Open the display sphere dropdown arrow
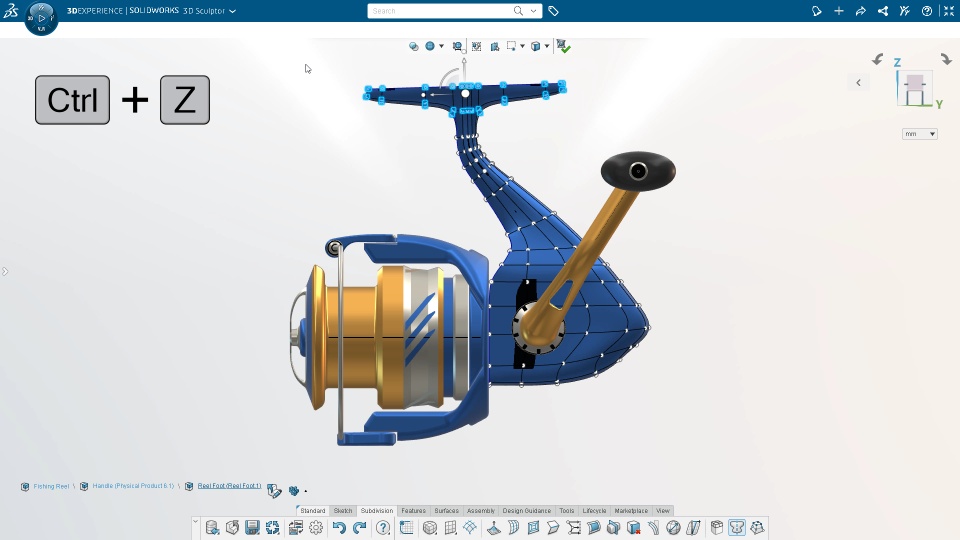Screen dimensions: 960x540 (x=441, y=47)
